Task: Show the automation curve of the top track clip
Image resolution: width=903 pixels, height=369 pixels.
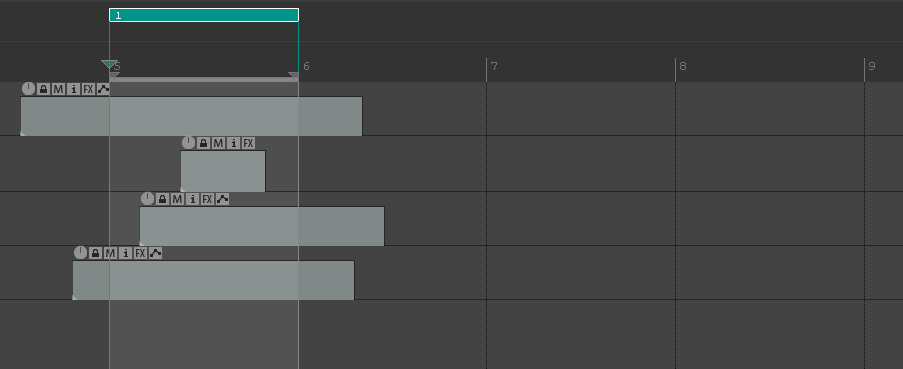Action: [x=103, y=89]
